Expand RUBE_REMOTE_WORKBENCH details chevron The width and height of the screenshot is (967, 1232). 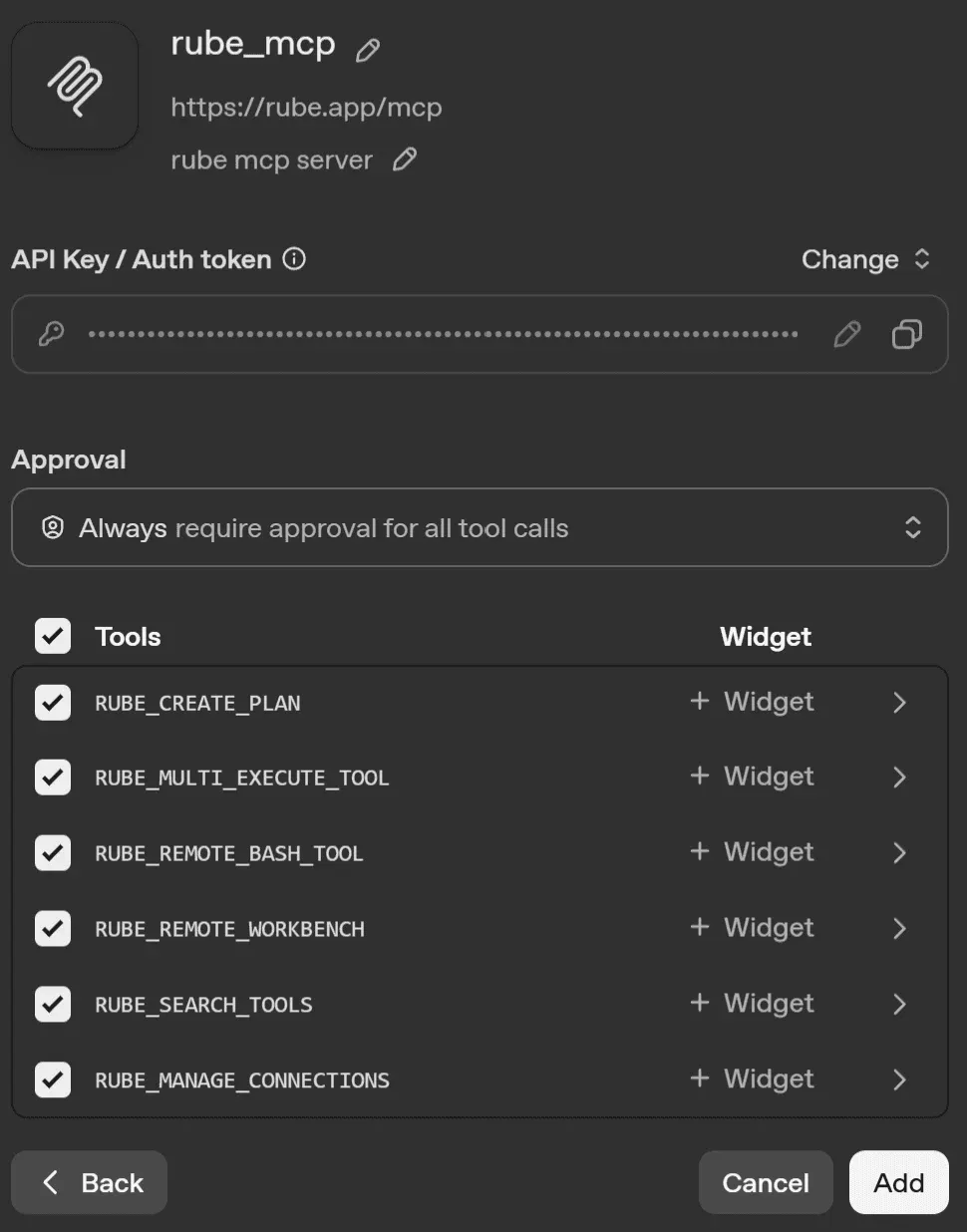pyautogui.click(x=899, y=928)
